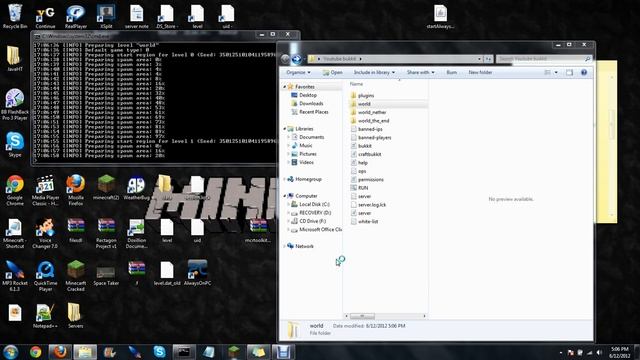Open QuickTime Player desktop icon
The height and width of the screenshot is (360, 640).
[x=45, y=276]
